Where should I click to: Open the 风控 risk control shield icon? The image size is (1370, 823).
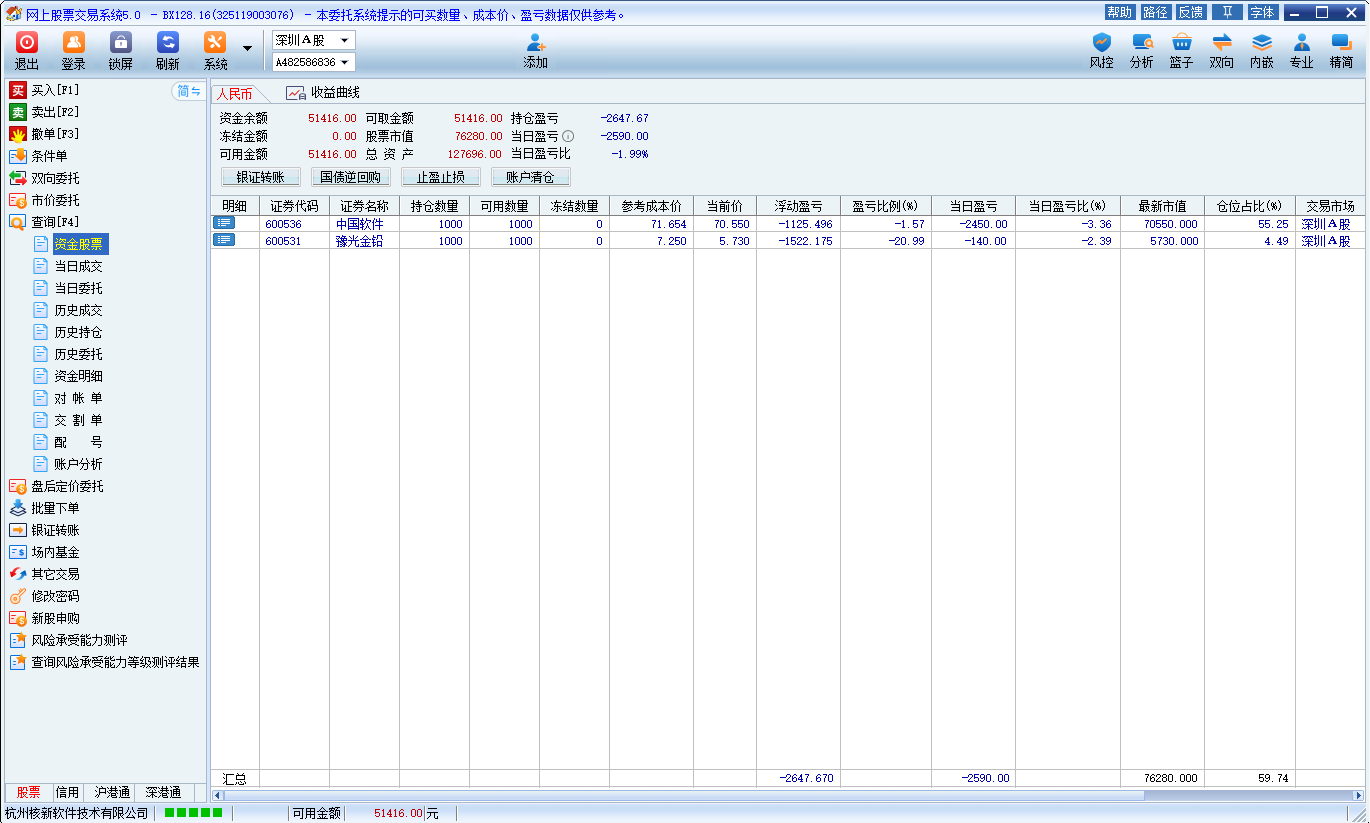[x=1101, y=43]
